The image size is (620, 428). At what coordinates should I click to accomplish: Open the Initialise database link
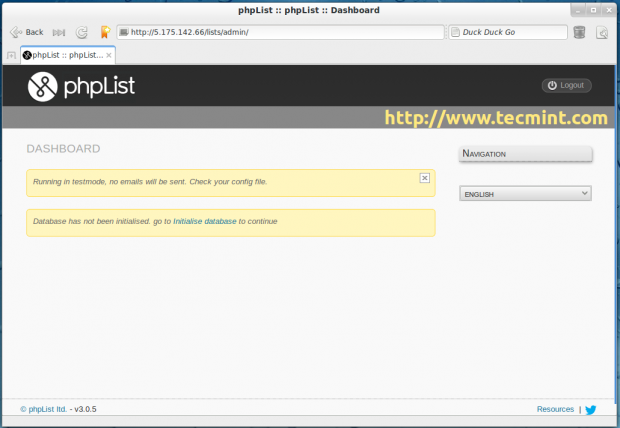(x=204, y=221)
